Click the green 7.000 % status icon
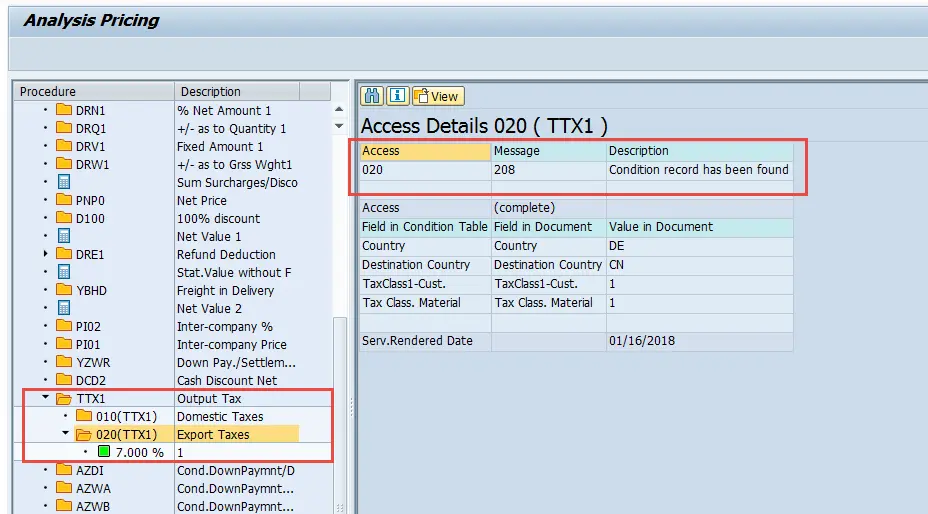Viewport: 928px width, 514px height. (104, 452)
